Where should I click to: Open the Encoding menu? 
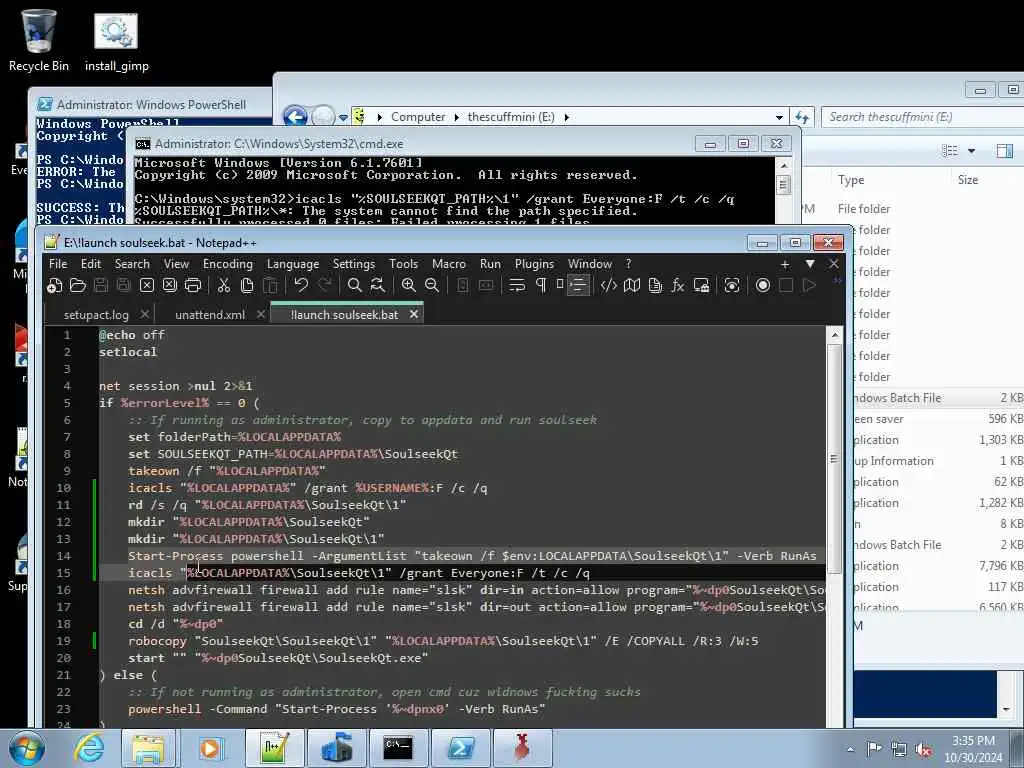coord(227,264)
